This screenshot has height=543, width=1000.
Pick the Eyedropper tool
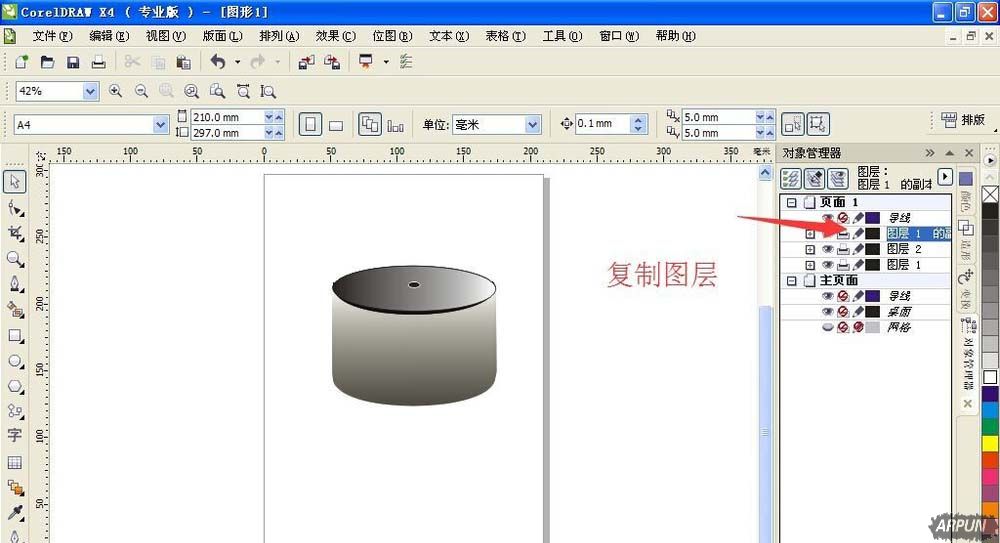point(15,513)
